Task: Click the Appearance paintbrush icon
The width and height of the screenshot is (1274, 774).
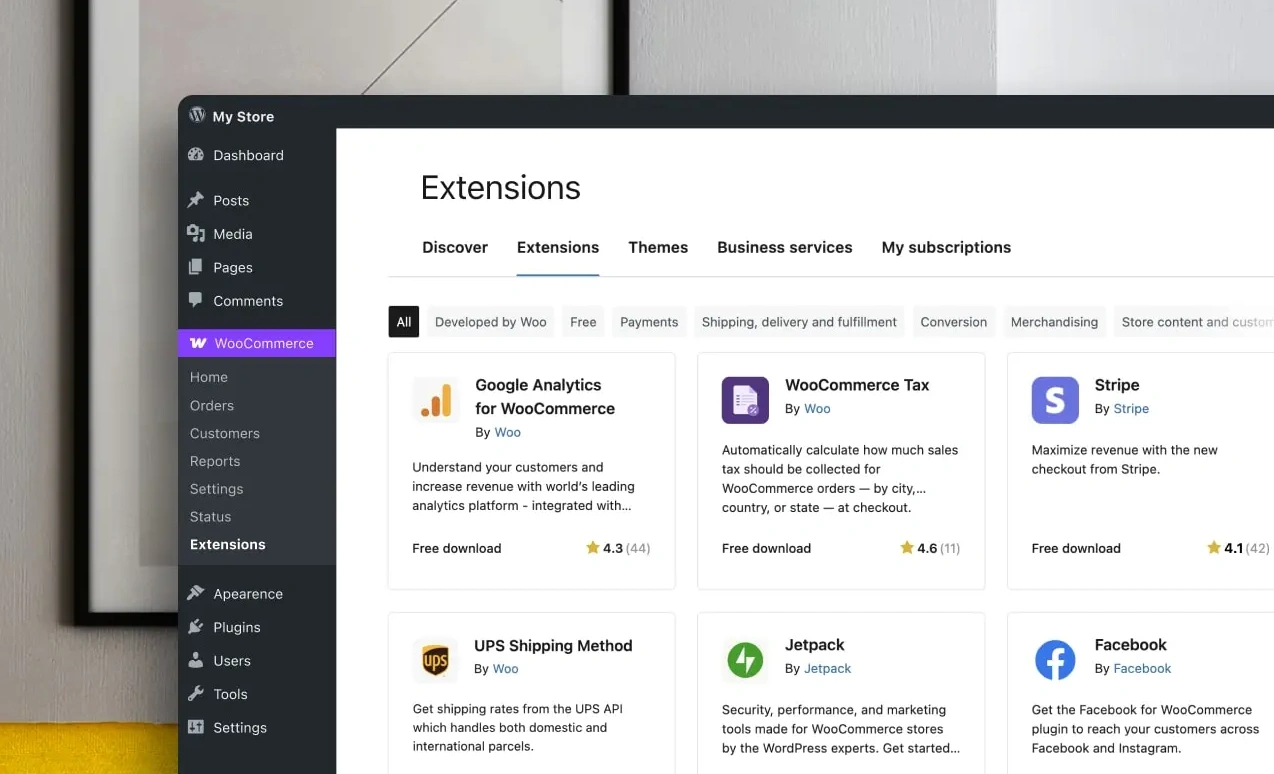Action: point(196,593)
